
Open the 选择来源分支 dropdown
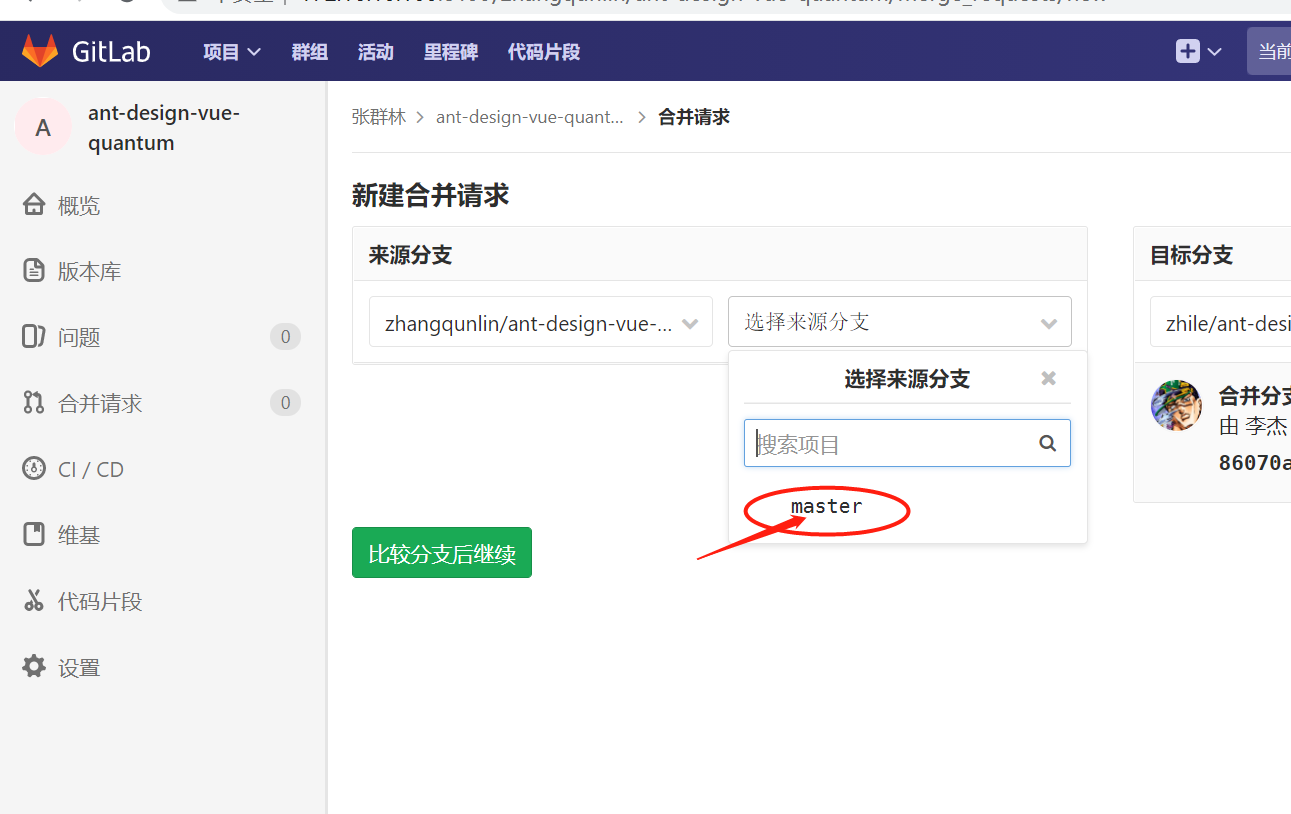click(x=900, y=322)
